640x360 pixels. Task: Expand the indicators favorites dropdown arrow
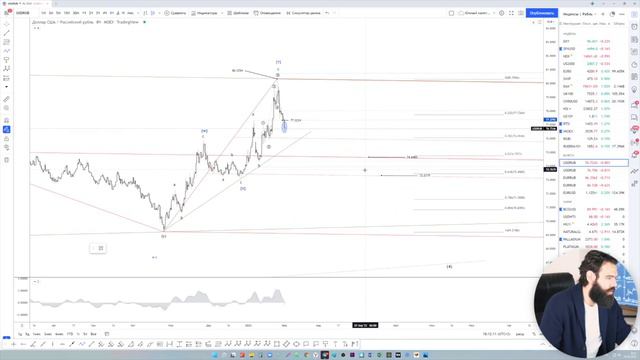pyautogui.click(x=222, y=13)
